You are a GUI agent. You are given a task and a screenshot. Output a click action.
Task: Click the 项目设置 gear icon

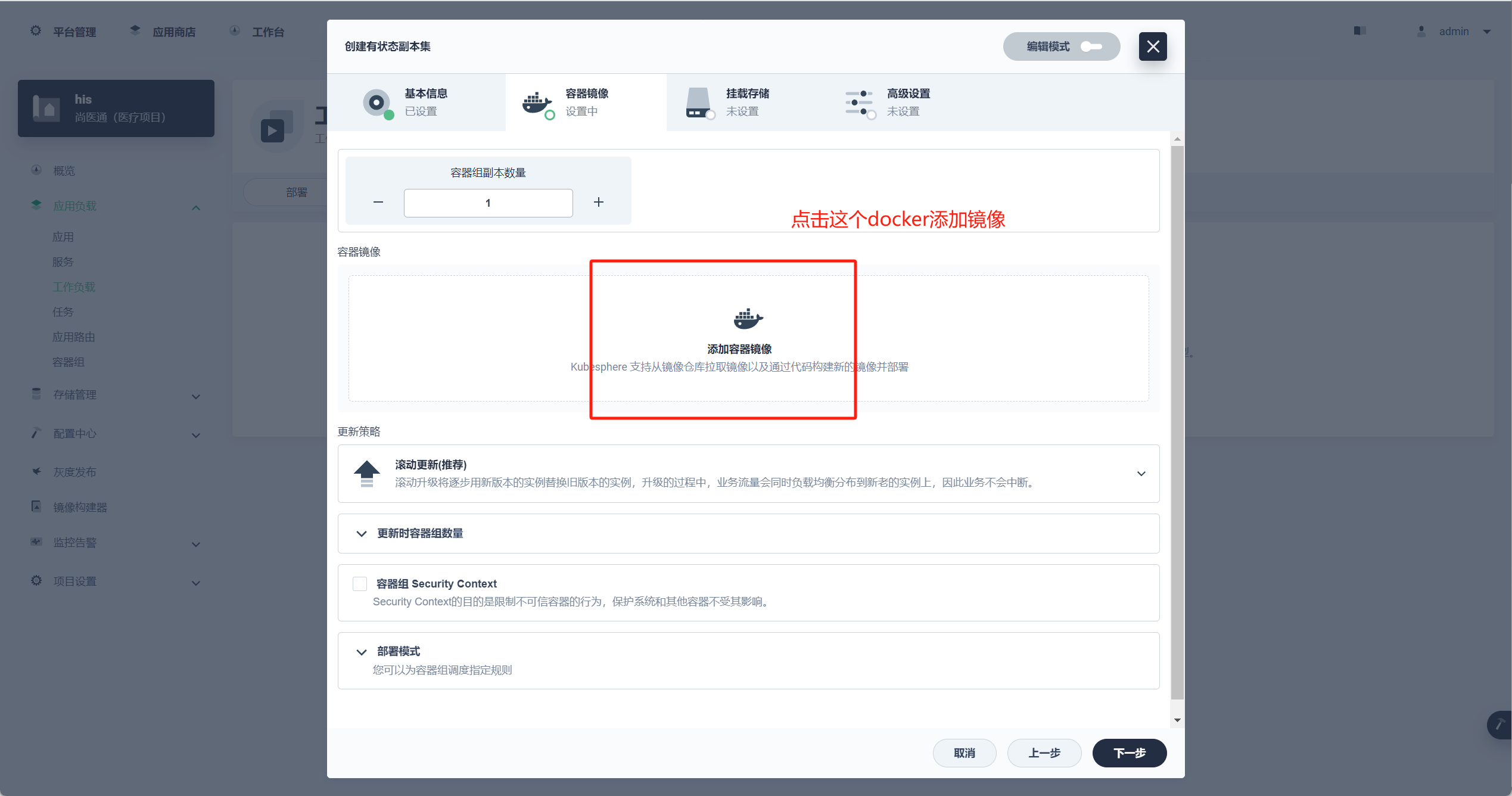click(36, 580)
